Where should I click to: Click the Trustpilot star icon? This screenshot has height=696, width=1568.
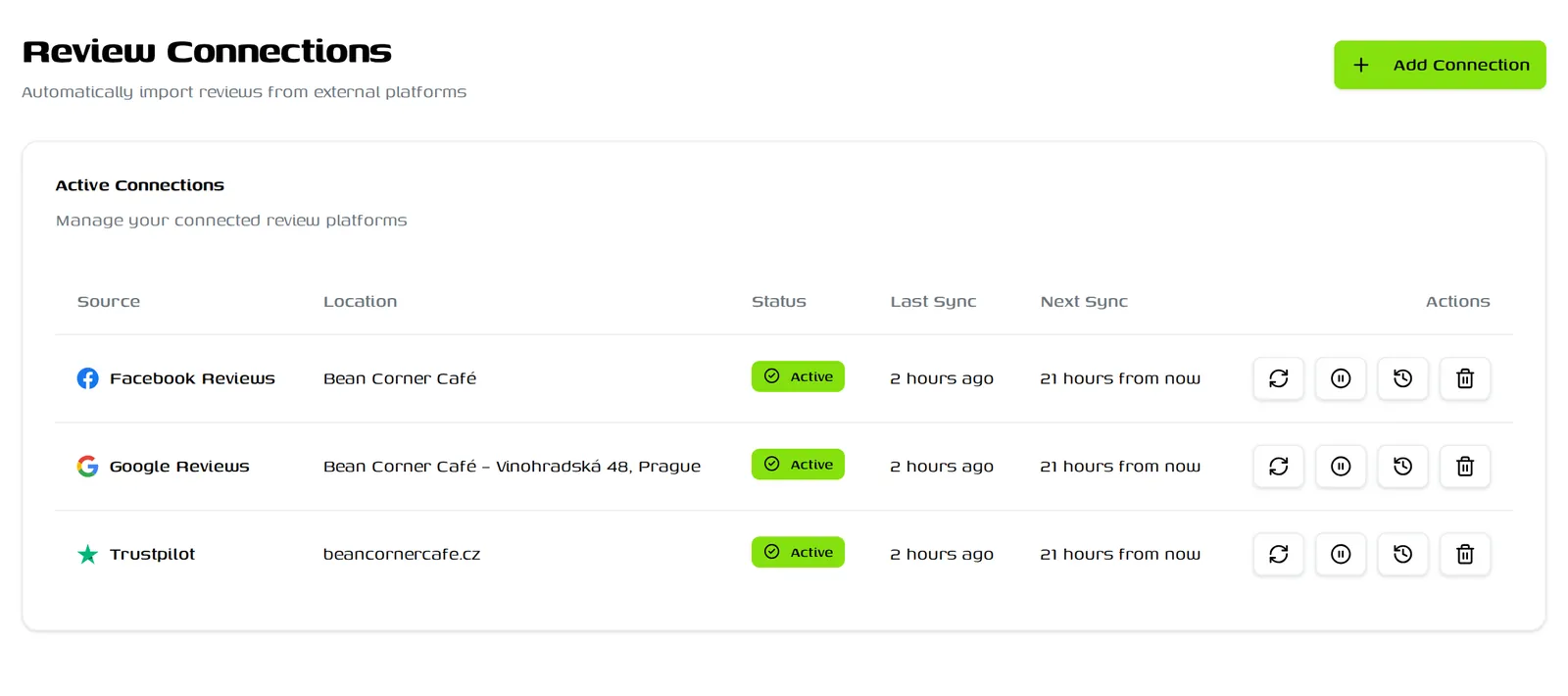click(87, 554)
